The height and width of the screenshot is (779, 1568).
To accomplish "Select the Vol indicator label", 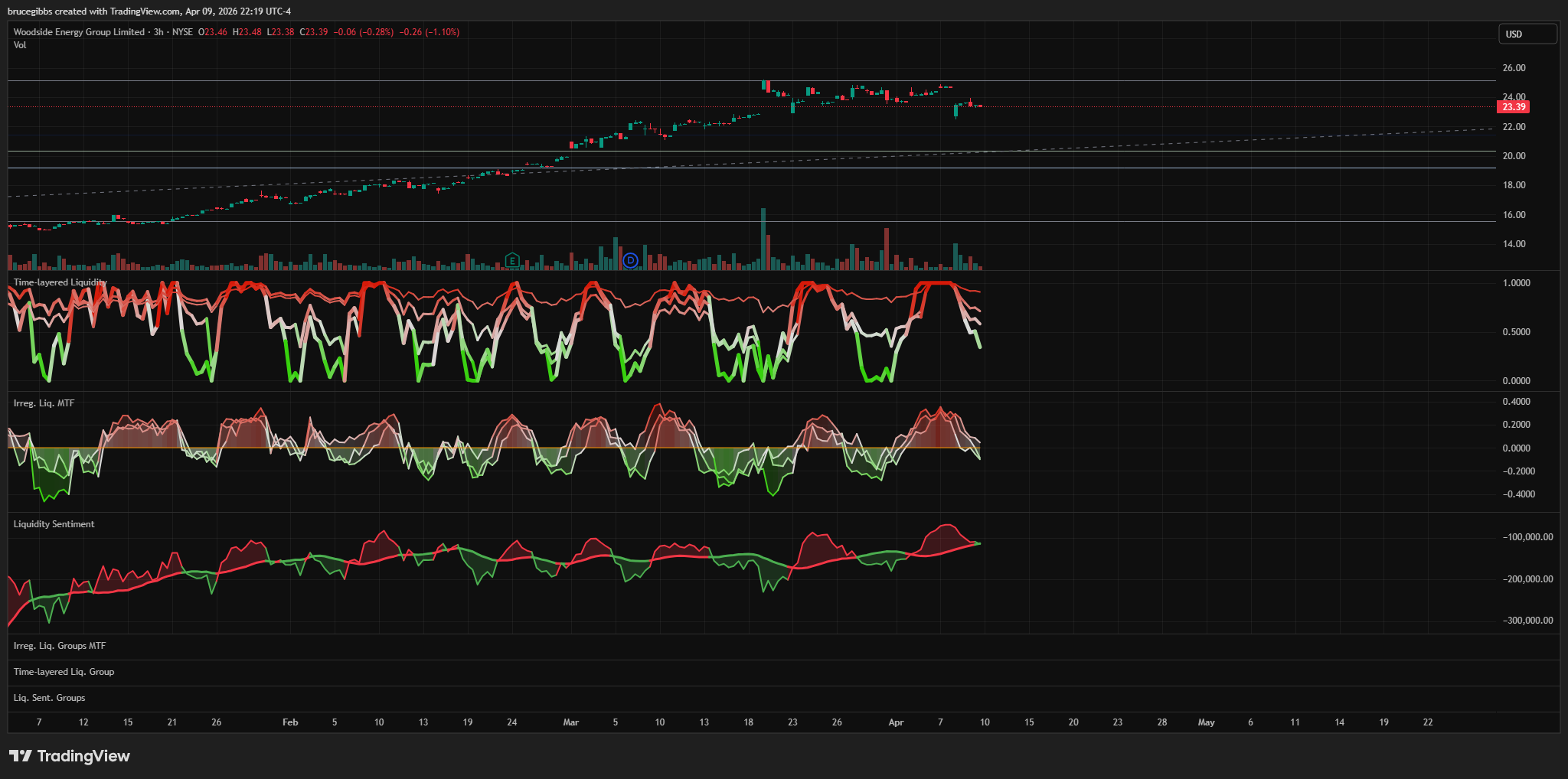I will (20, 45).
